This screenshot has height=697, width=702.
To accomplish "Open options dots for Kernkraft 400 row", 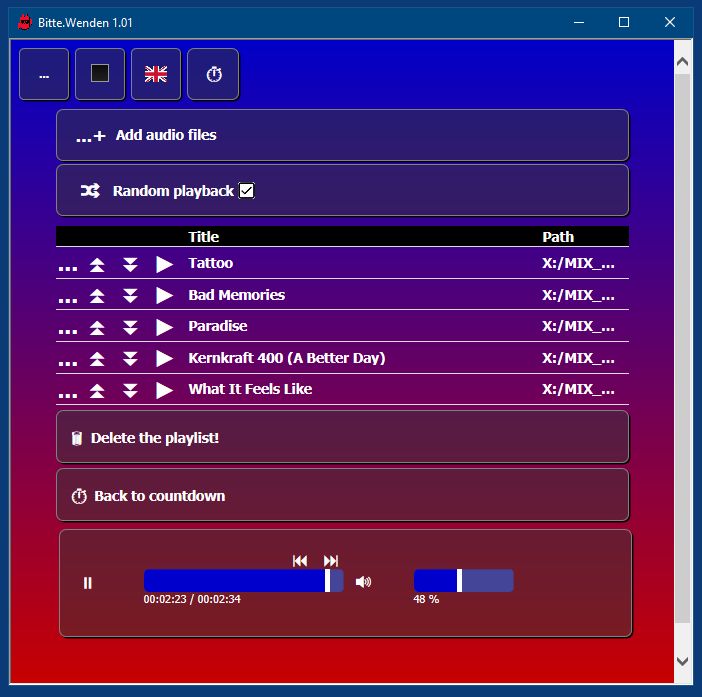I will click(68, 363).
